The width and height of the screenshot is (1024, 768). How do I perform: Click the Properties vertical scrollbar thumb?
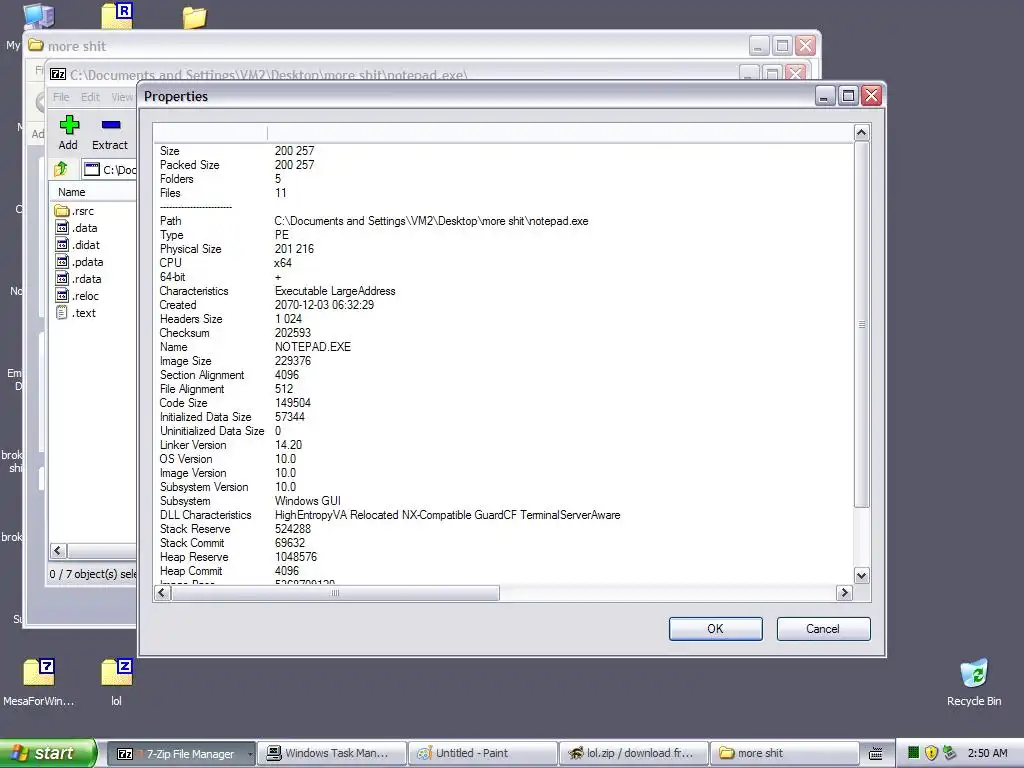tap(861, 324)
